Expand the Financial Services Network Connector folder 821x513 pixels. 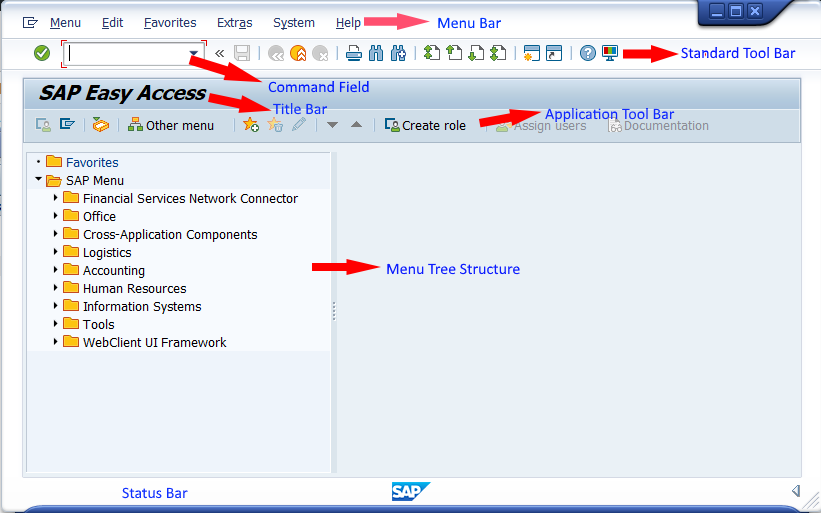click(56, 197)
